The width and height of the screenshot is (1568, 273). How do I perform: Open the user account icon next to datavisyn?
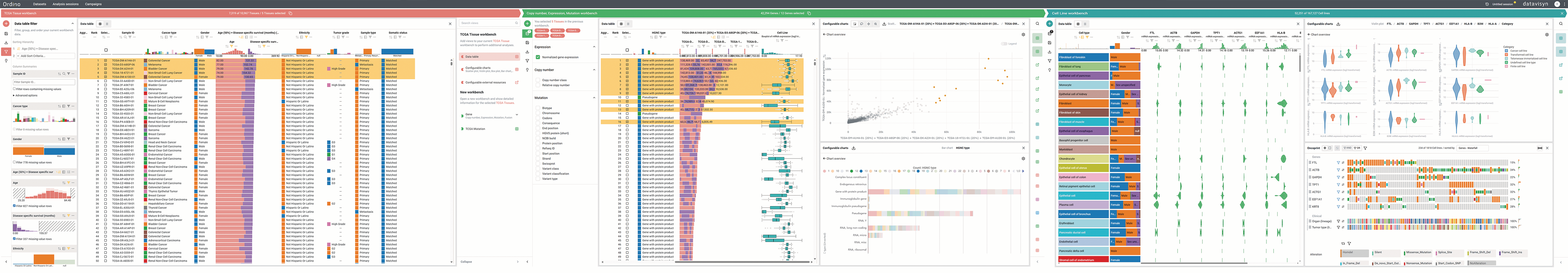tap(1557, 4)
